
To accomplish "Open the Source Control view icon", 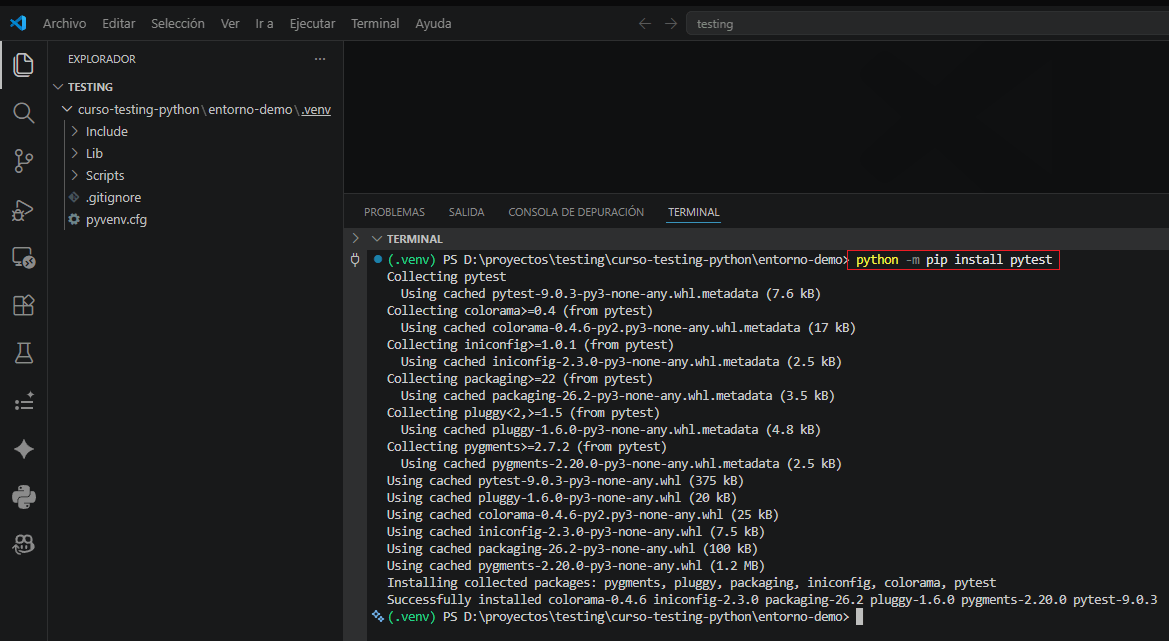I will [x=24, y=161].
